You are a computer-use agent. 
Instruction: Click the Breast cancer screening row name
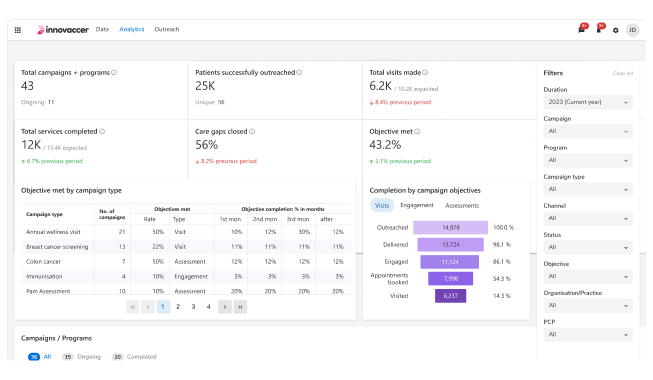pyautogui.click(x=57, y=247)
